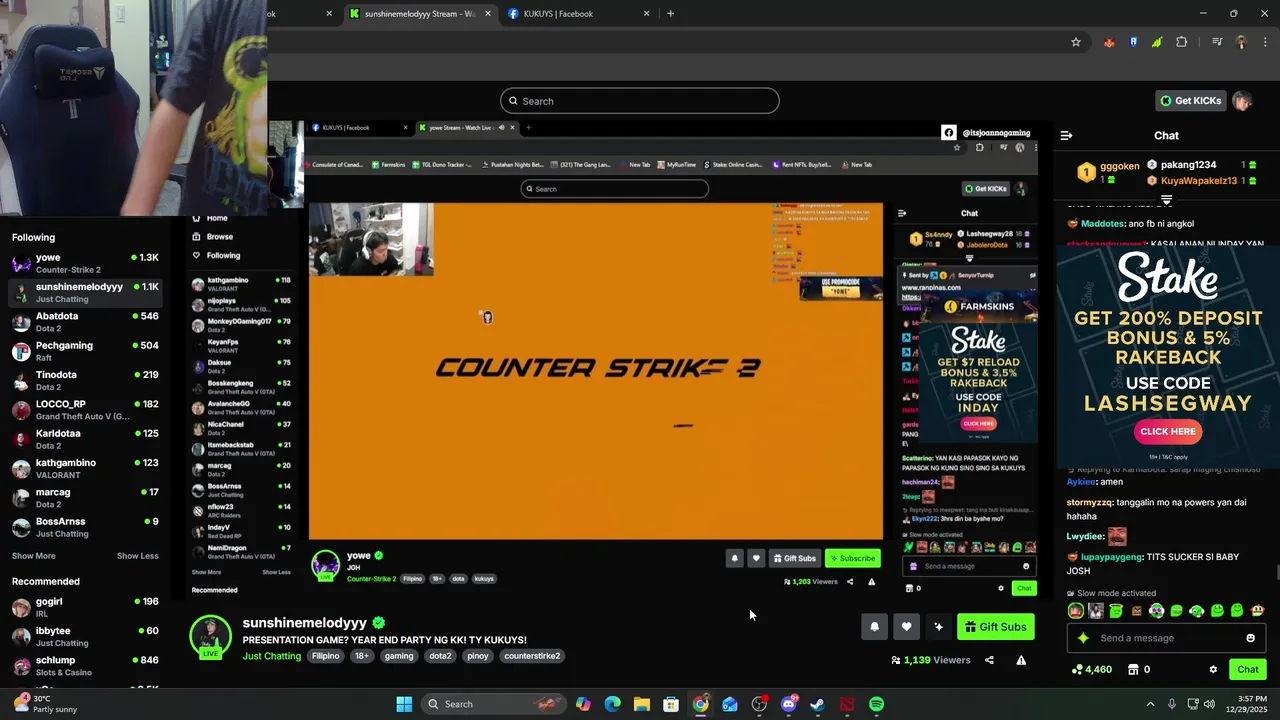This screenshot has width=1280, height=720.
Task: Click the Stake CLICK HERE ad button
Action: click(x=1168, y=431)
